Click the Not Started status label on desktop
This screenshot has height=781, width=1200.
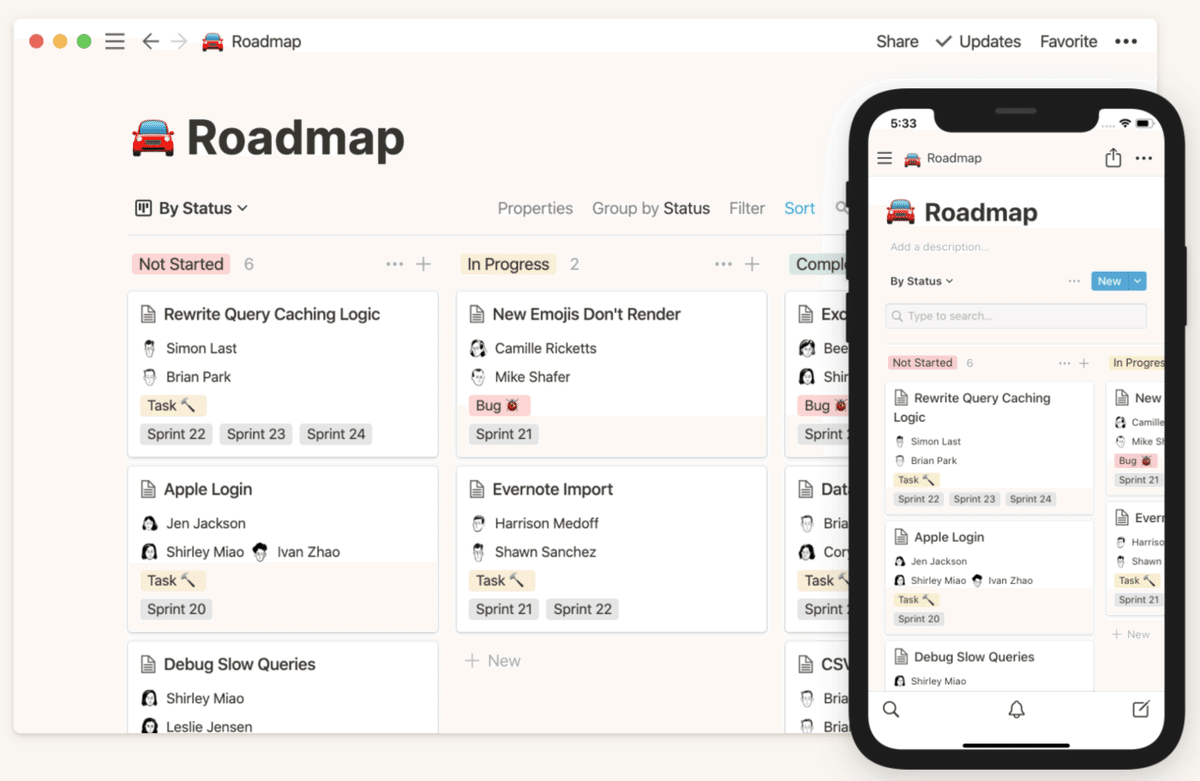pyautogui.click(x=181, y=264)
